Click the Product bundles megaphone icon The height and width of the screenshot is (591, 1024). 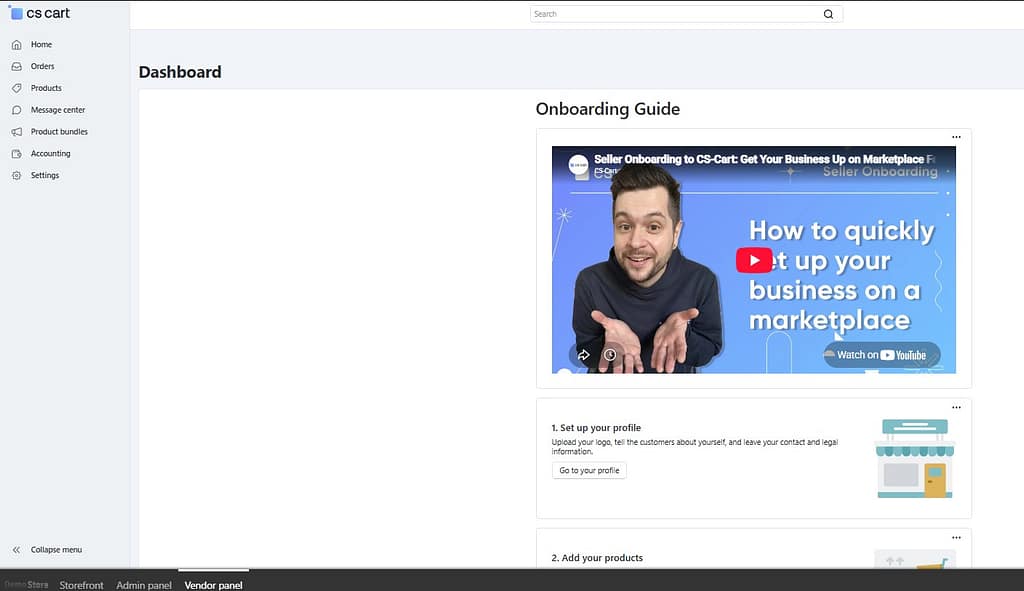17,132
